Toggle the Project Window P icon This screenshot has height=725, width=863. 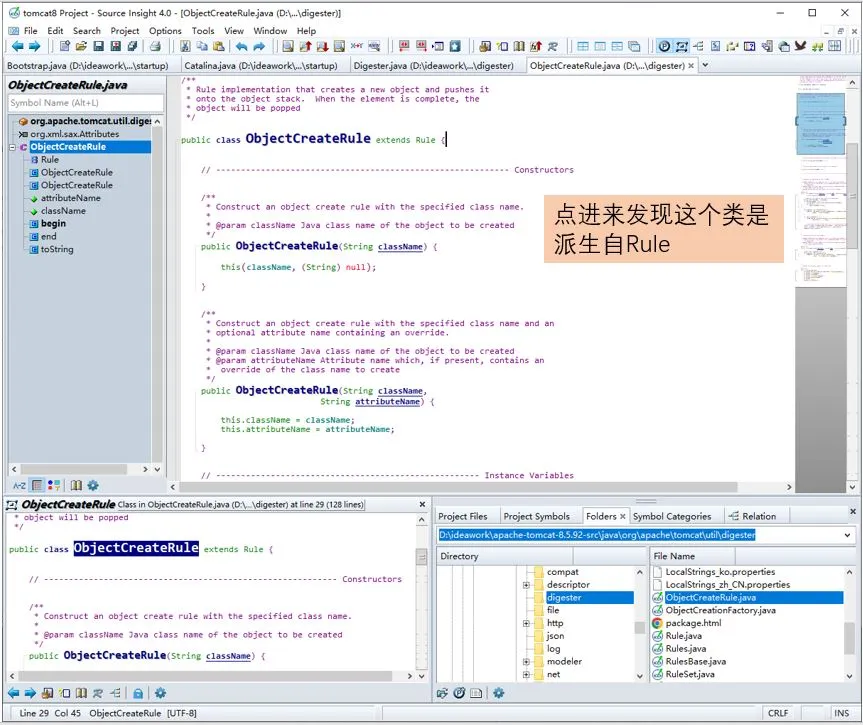pyautogui.click(x=664, y=47)
